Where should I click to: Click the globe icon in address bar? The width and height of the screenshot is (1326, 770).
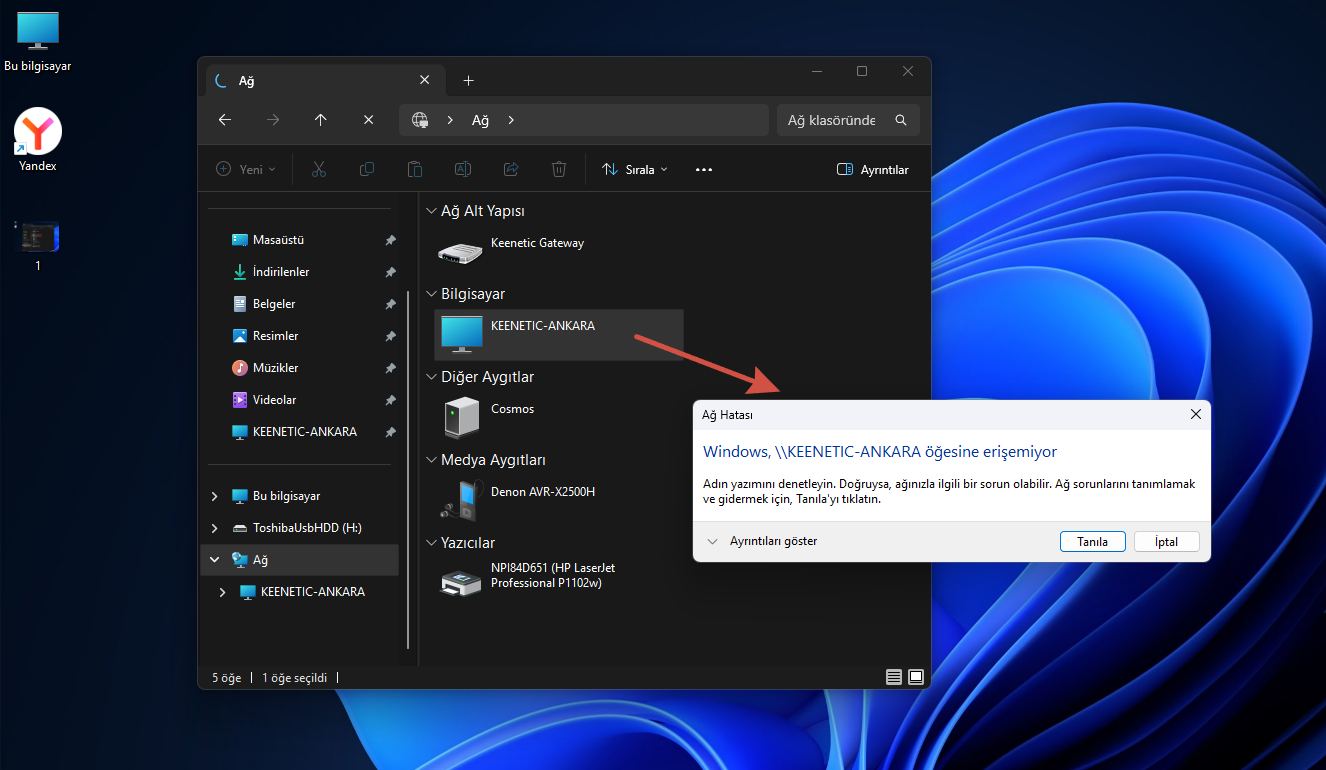click(x=420, y=120)
